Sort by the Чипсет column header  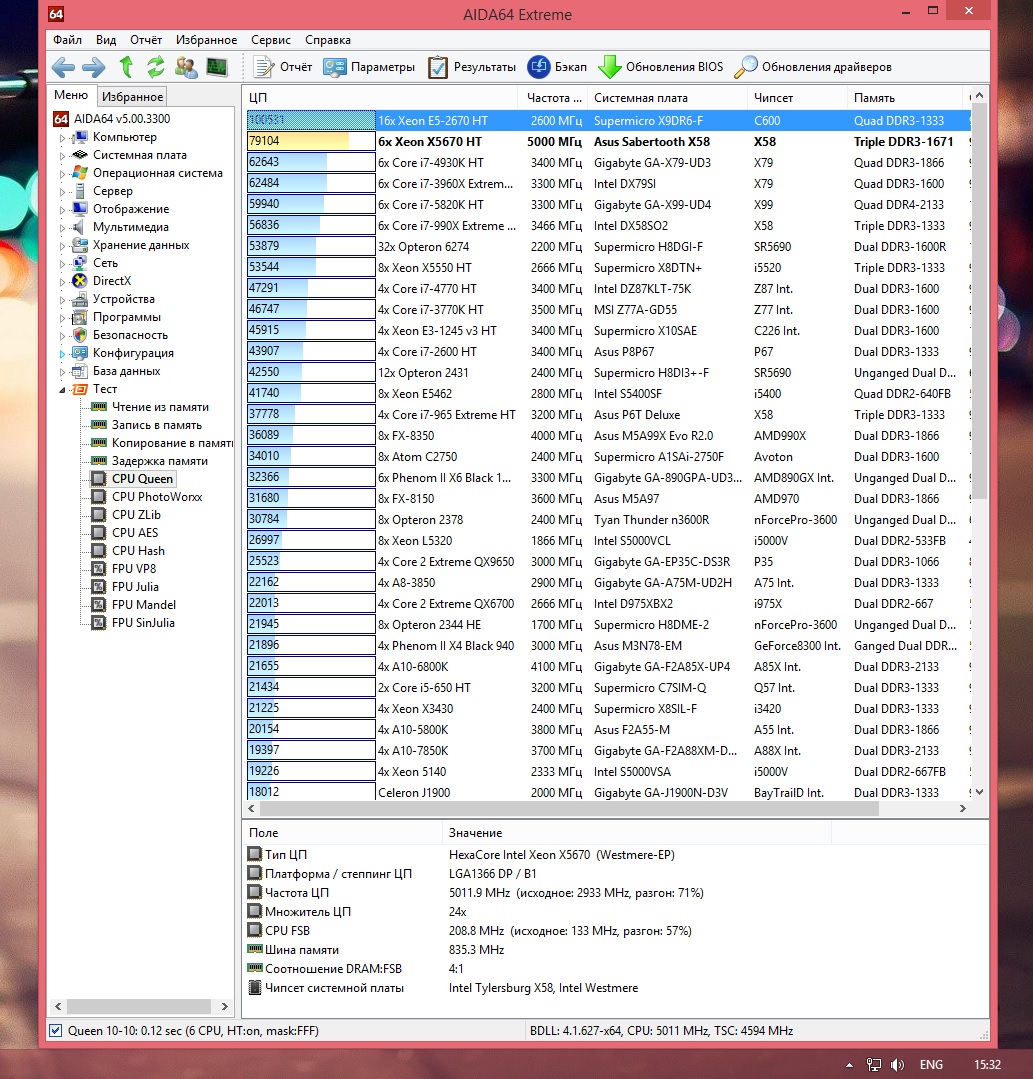[x=796, y=98]
